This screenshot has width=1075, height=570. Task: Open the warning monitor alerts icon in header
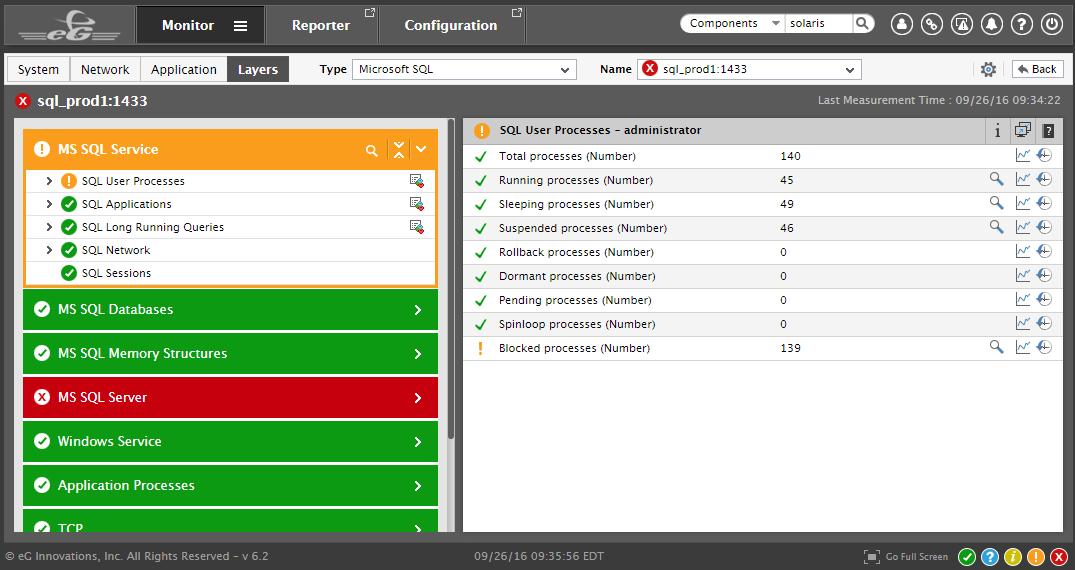coord(962,24)
